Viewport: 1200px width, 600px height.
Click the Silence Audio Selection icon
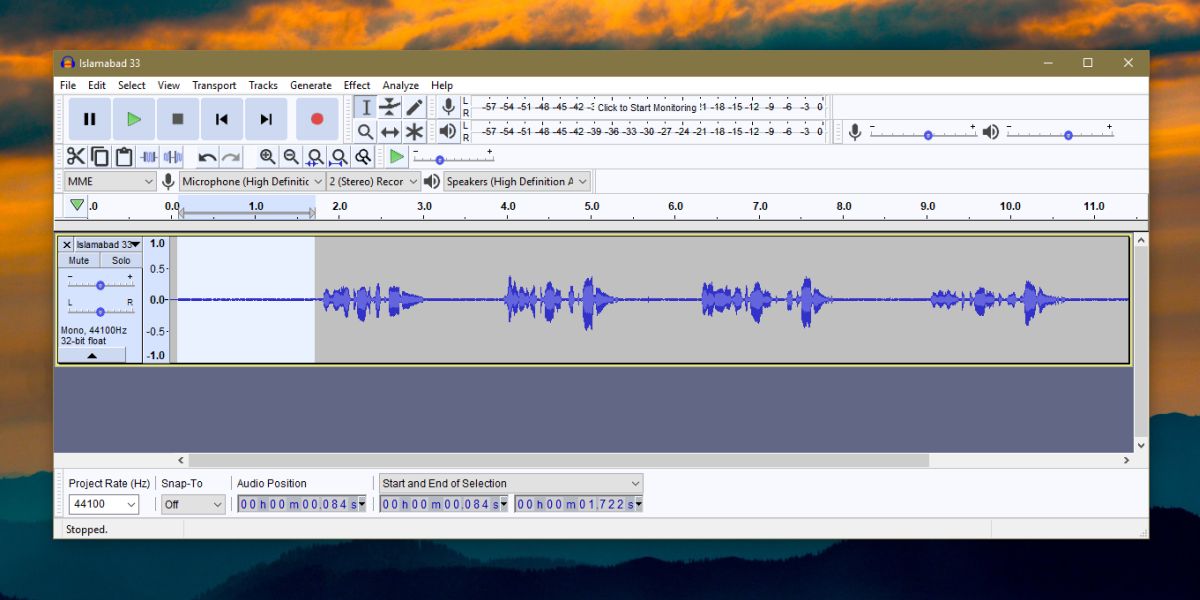[x=172, y=156]
